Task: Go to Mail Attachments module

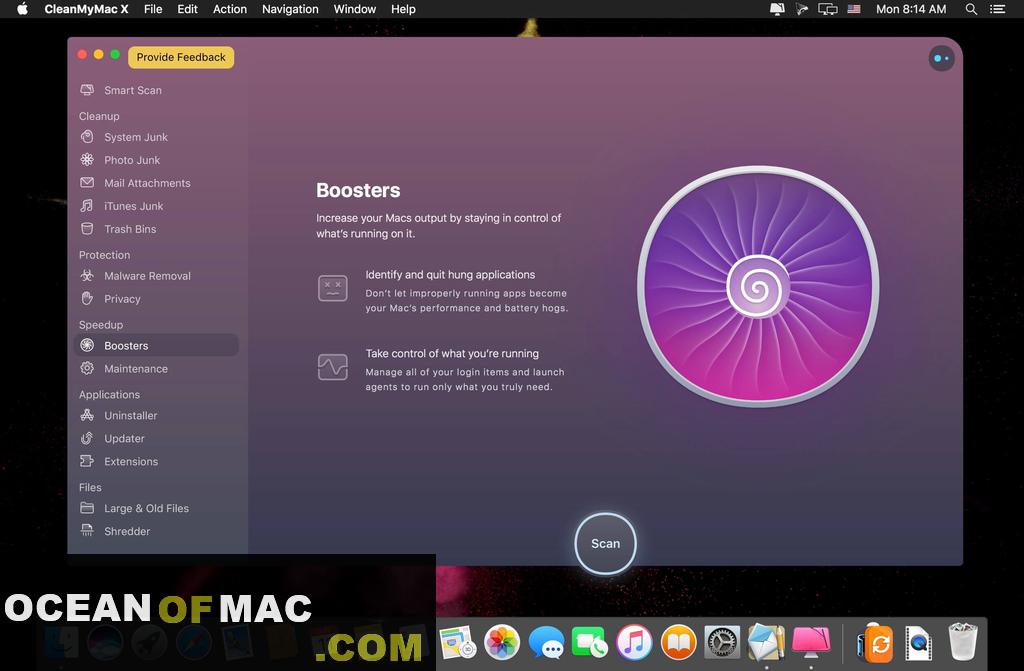Action: point(147,183)
